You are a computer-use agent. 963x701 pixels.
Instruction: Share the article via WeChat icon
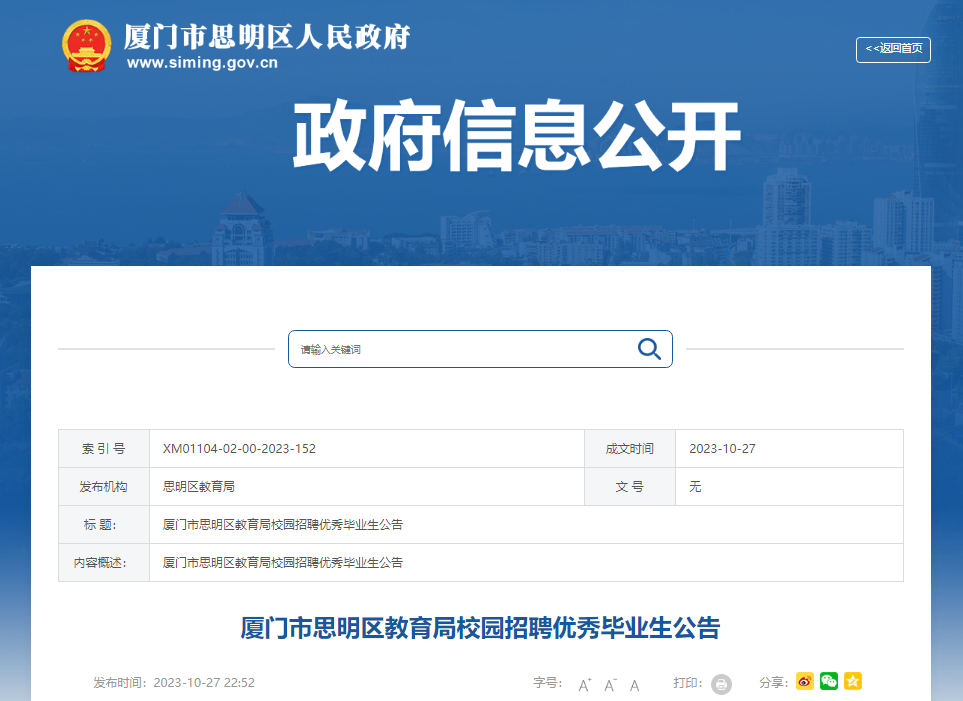[x=829, y=682]
